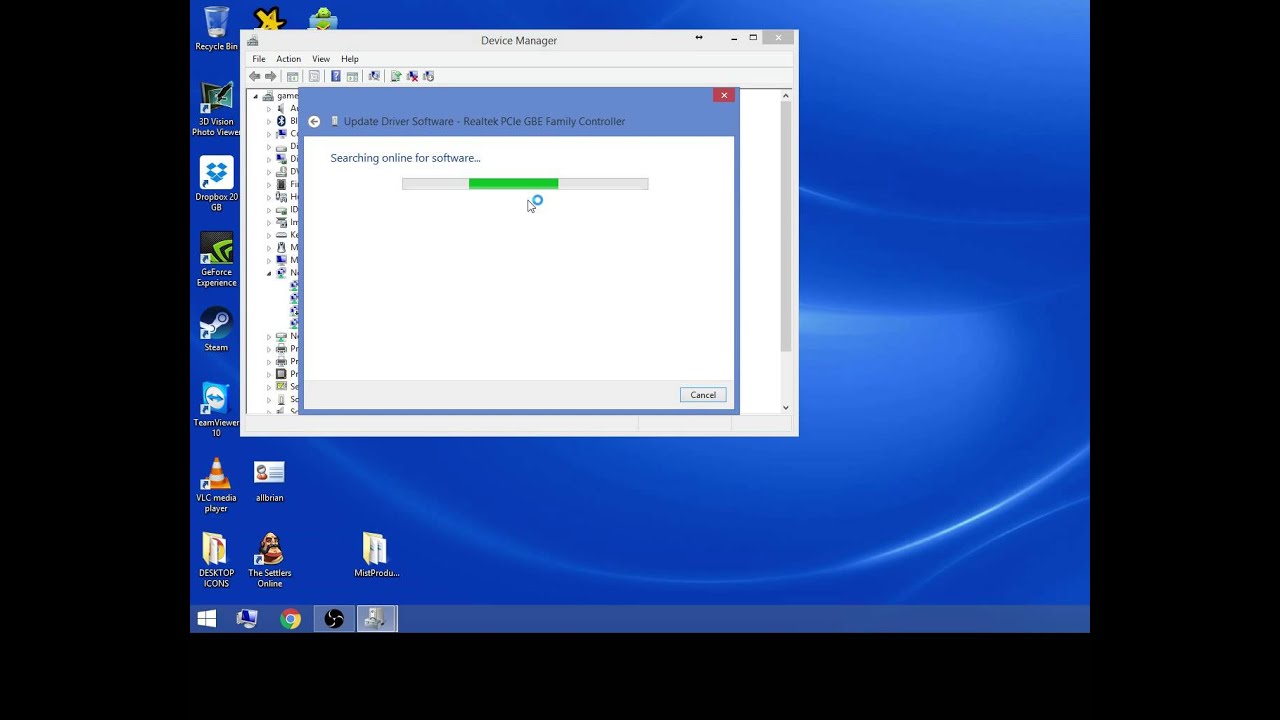Collapse the expanded Network adapters category
The image size is (1280, 720).
point(269,273)
